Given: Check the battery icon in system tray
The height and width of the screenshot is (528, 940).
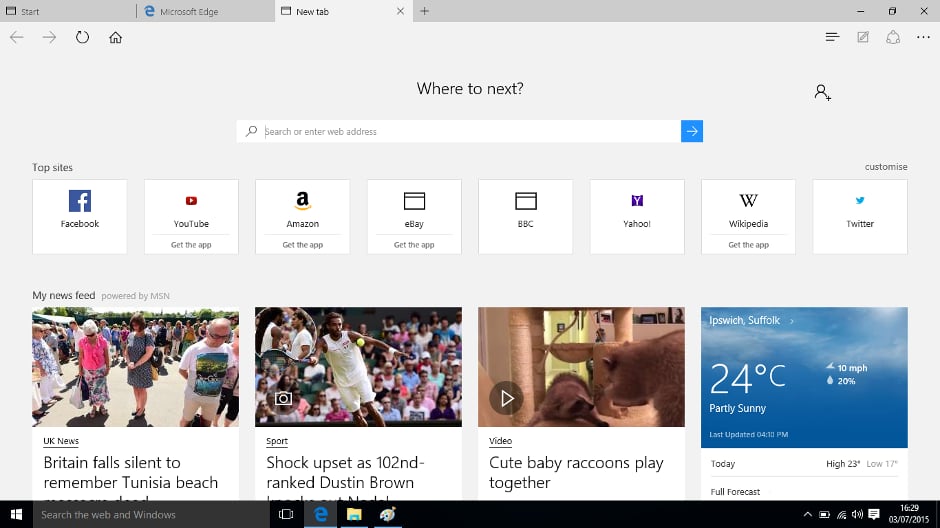Looking at the screenshot, I should (824, 514).
